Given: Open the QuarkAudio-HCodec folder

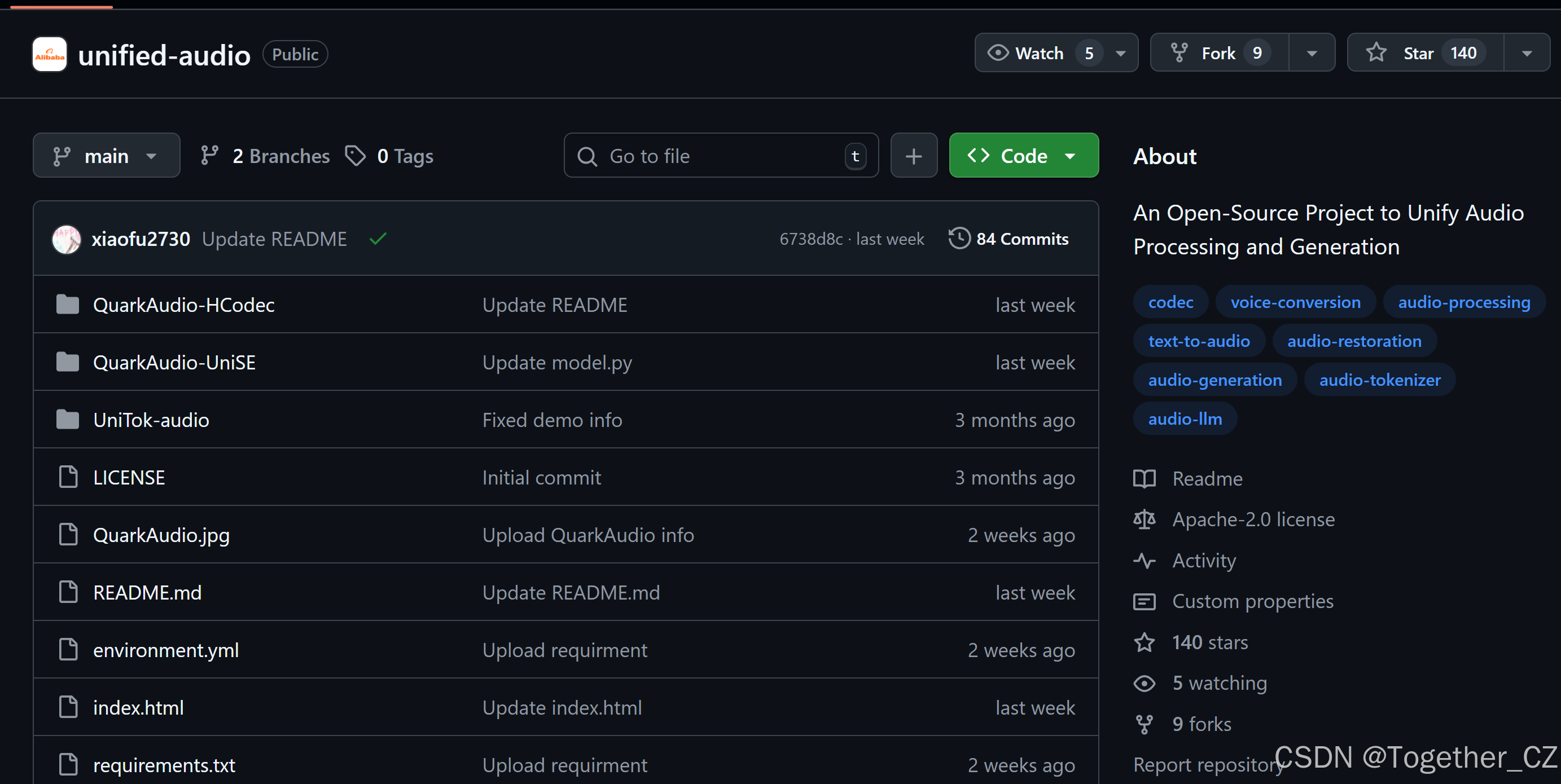Looking at the screenshot, I should tap(183, 305).
